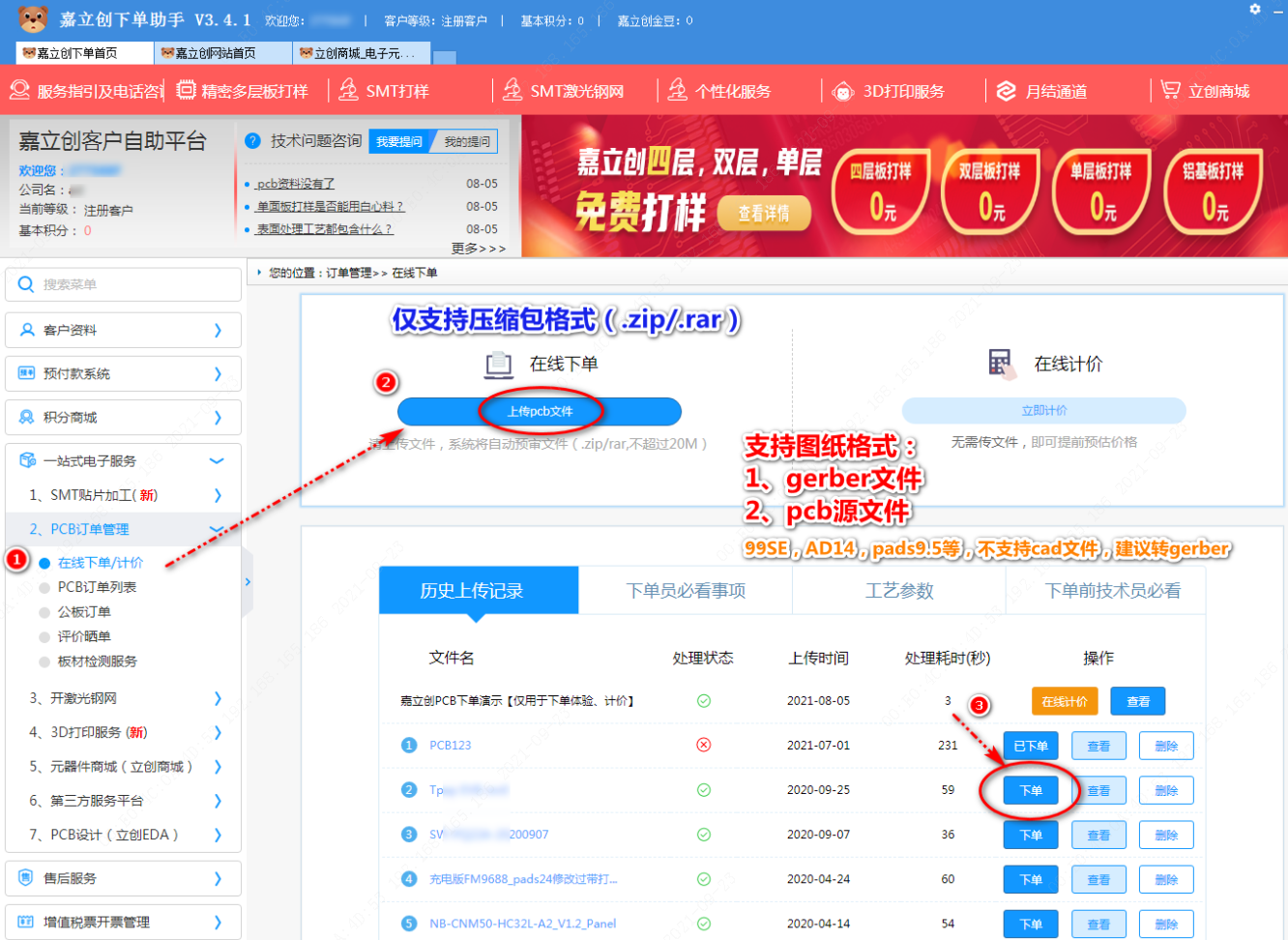The height and width of the screenshot is (940, 1288).
Task: Select the 公板订单 sidebar option
Action: (44, 612)
